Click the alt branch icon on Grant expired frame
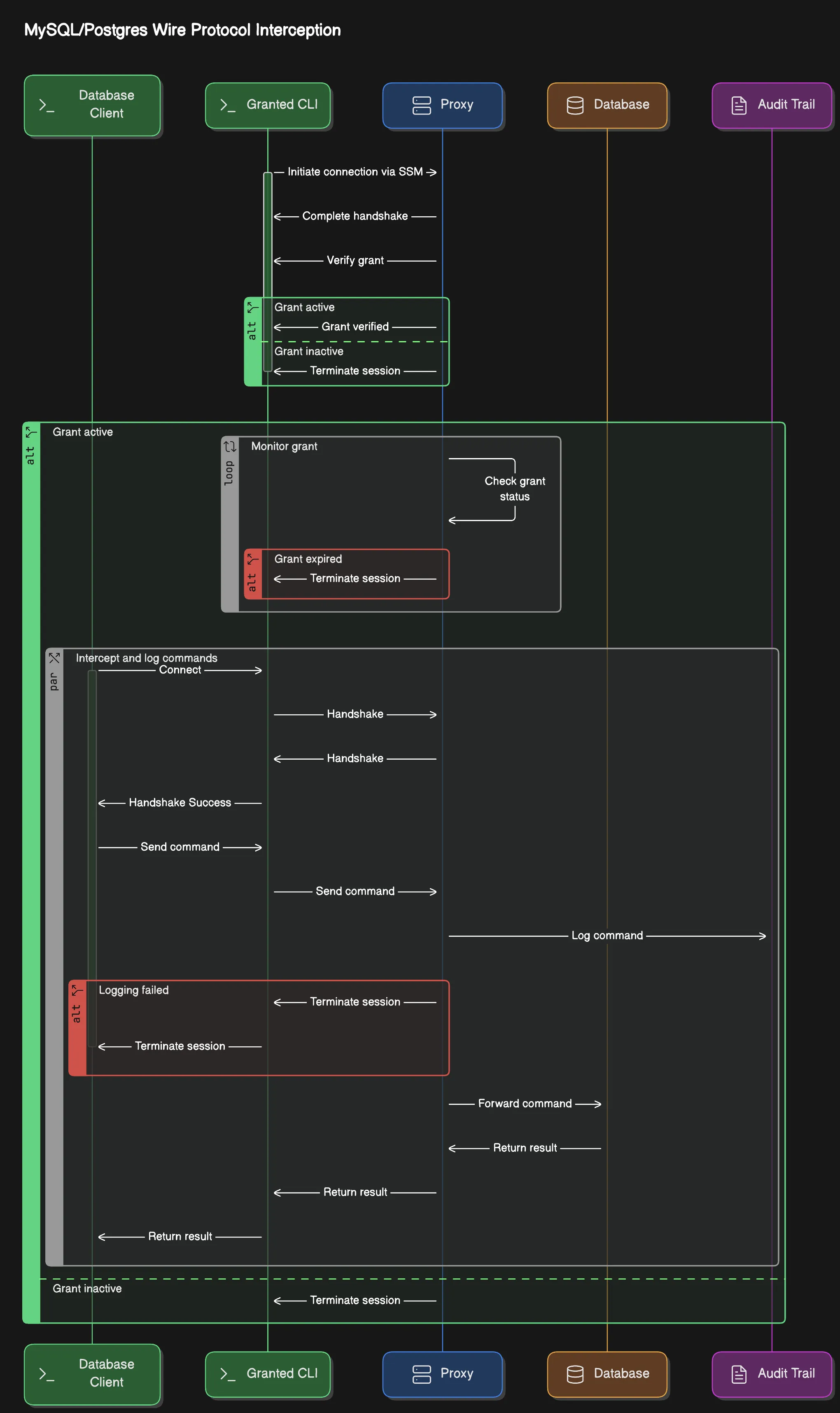The image size is (840, 1413). 253,559
